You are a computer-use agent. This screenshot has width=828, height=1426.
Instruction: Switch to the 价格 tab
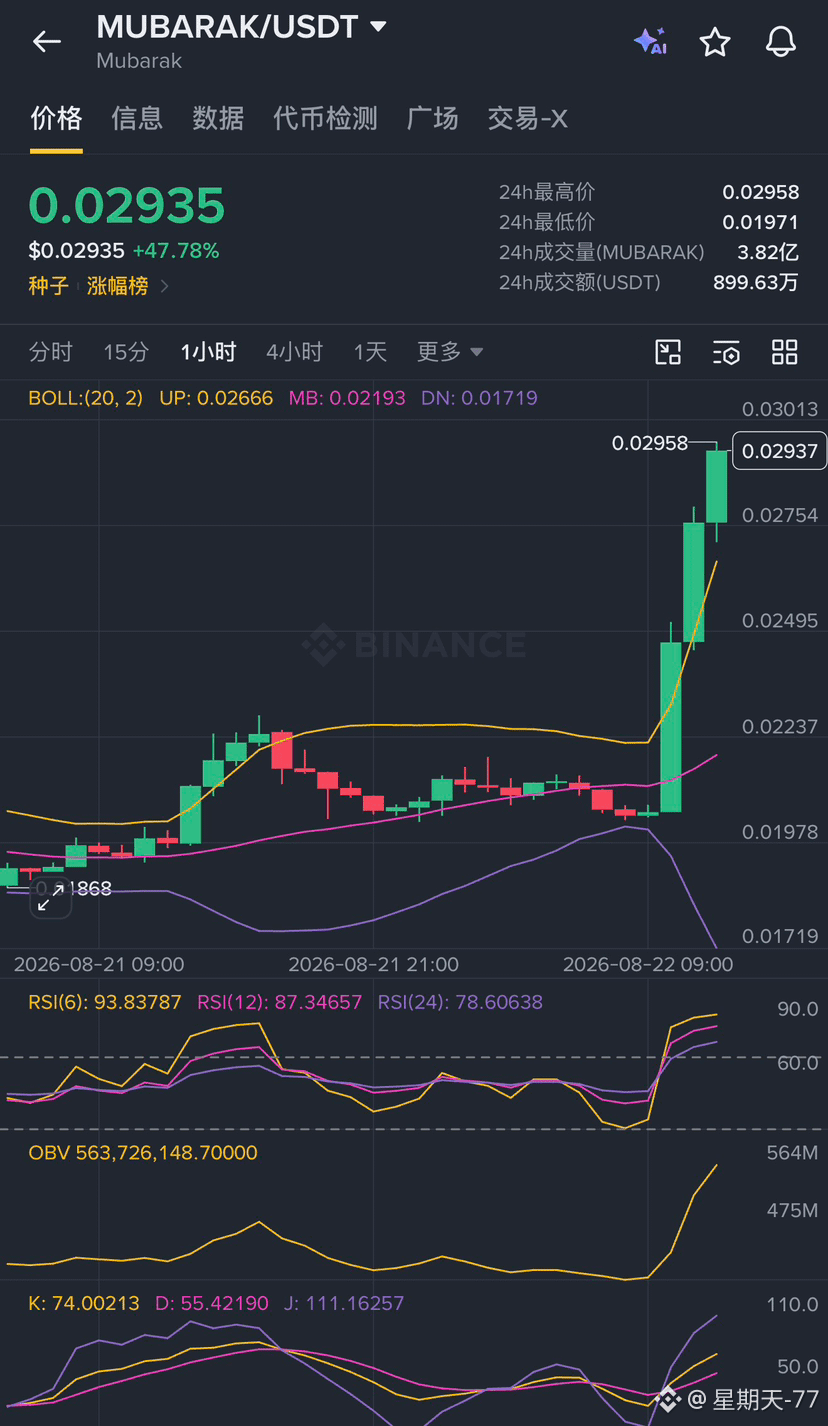[56, 118]
